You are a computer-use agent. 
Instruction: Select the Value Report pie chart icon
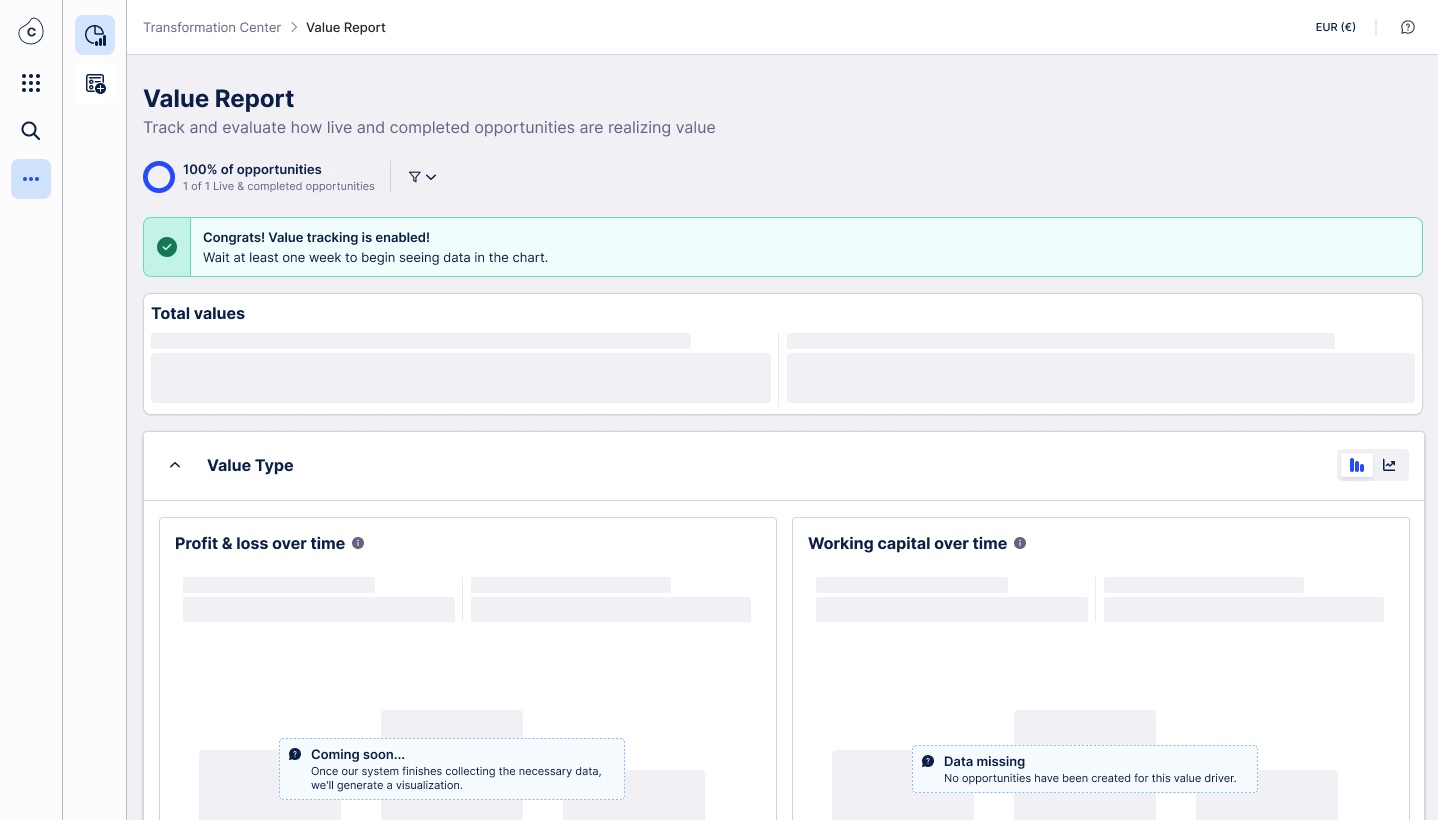[95, 35]
